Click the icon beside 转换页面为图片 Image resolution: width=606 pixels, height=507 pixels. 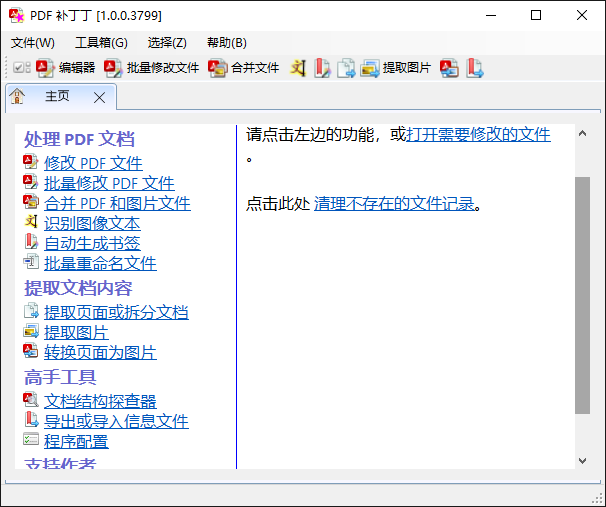pyautogui.click(x=31, y=350)
